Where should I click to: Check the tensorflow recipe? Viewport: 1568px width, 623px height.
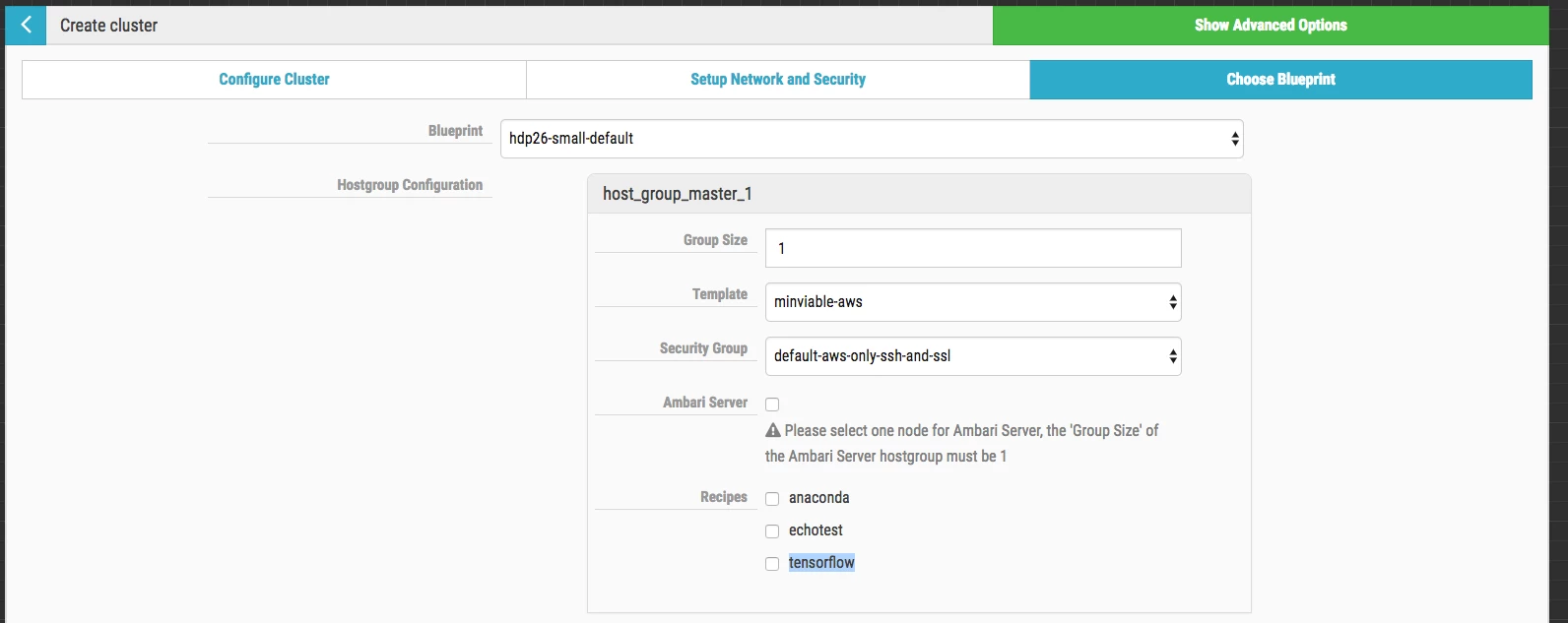pos(772,564)
